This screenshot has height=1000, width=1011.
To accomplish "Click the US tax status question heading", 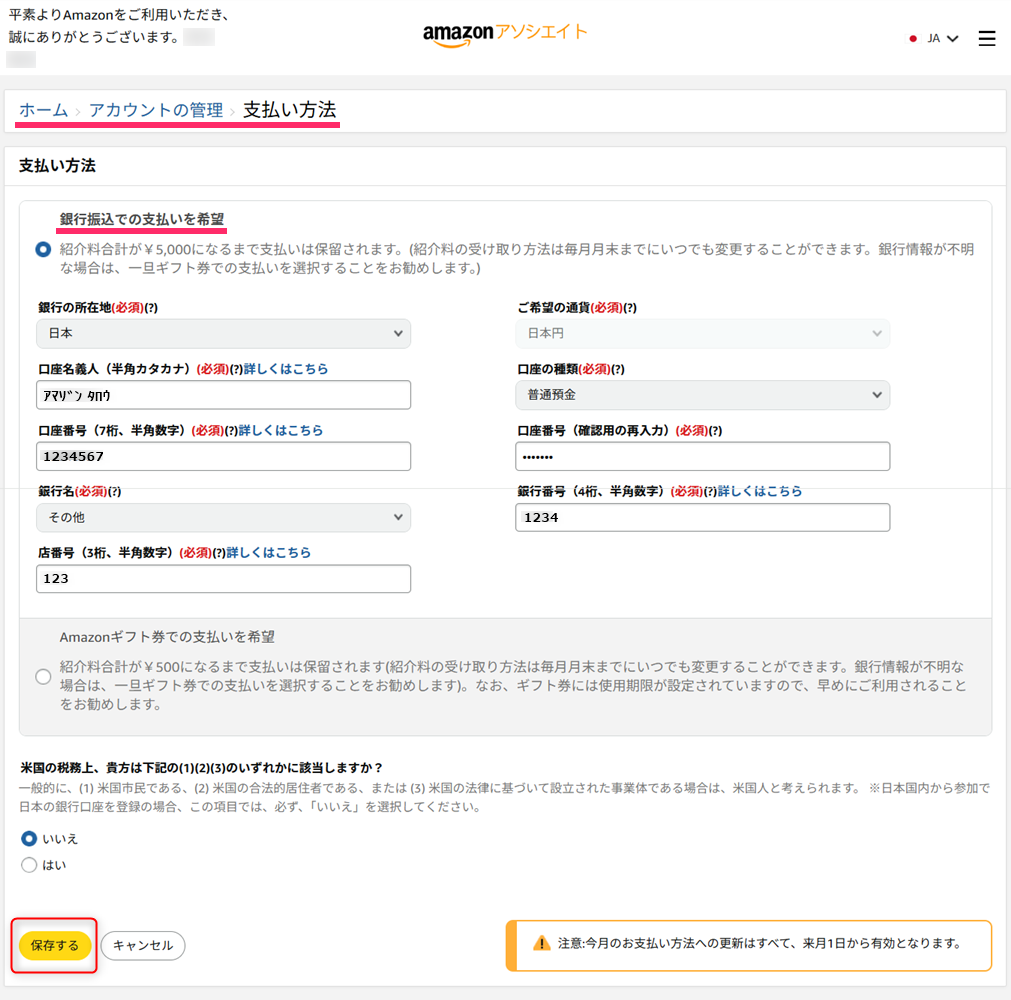I will [202, 767].
